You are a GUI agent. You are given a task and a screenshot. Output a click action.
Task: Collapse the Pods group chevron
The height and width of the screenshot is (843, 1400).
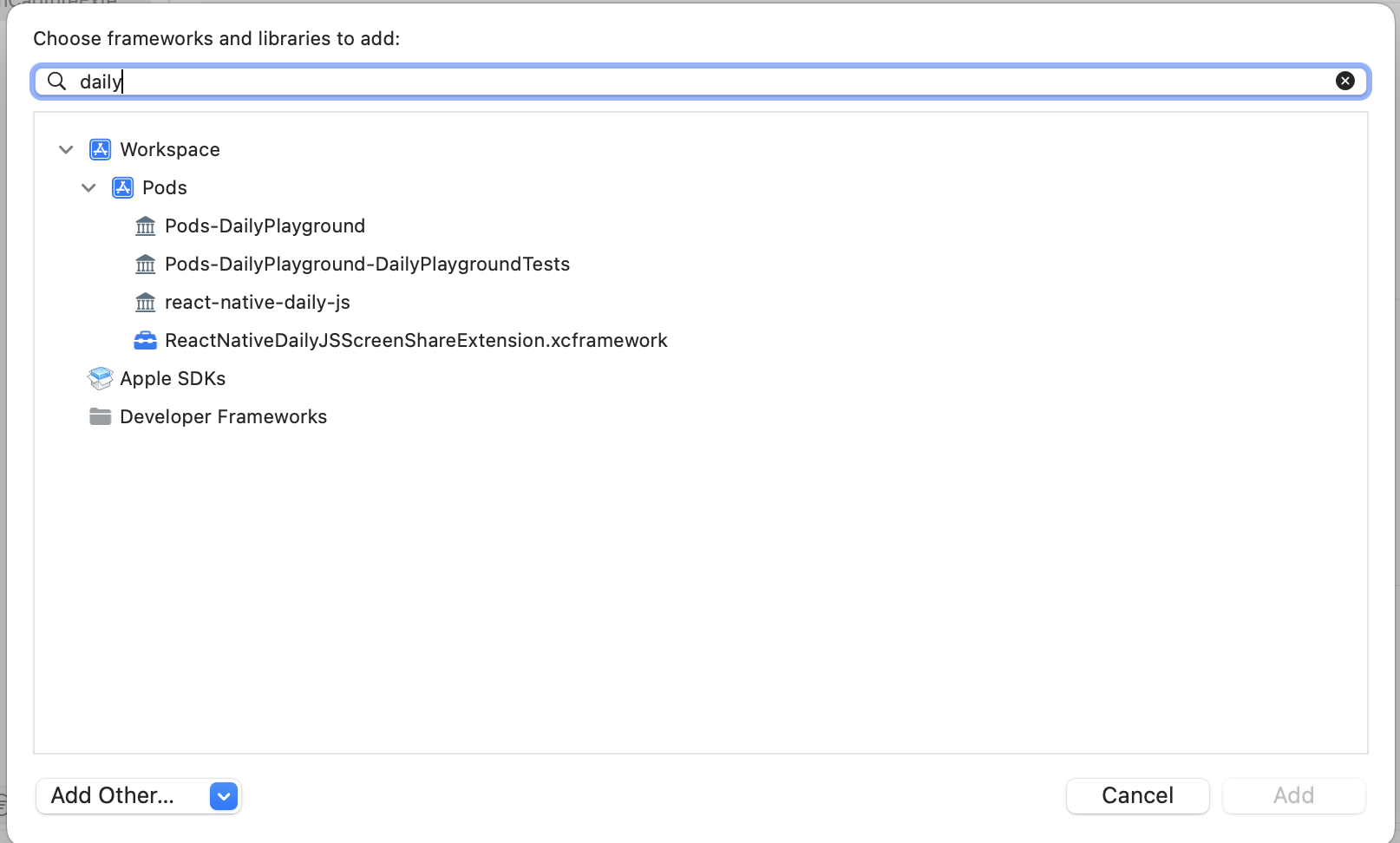point(88,187)
